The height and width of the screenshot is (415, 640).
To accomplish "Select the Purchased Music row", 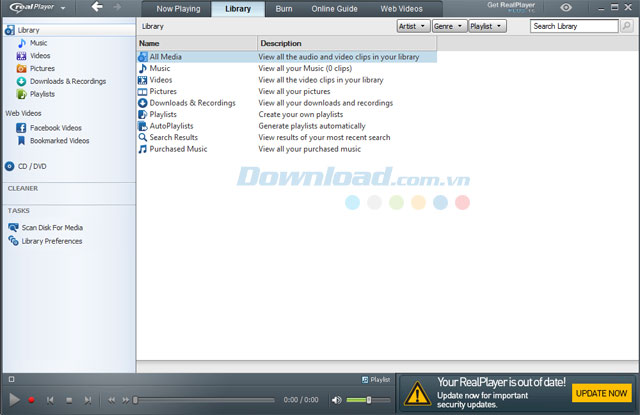I will [x=287, y=149].
